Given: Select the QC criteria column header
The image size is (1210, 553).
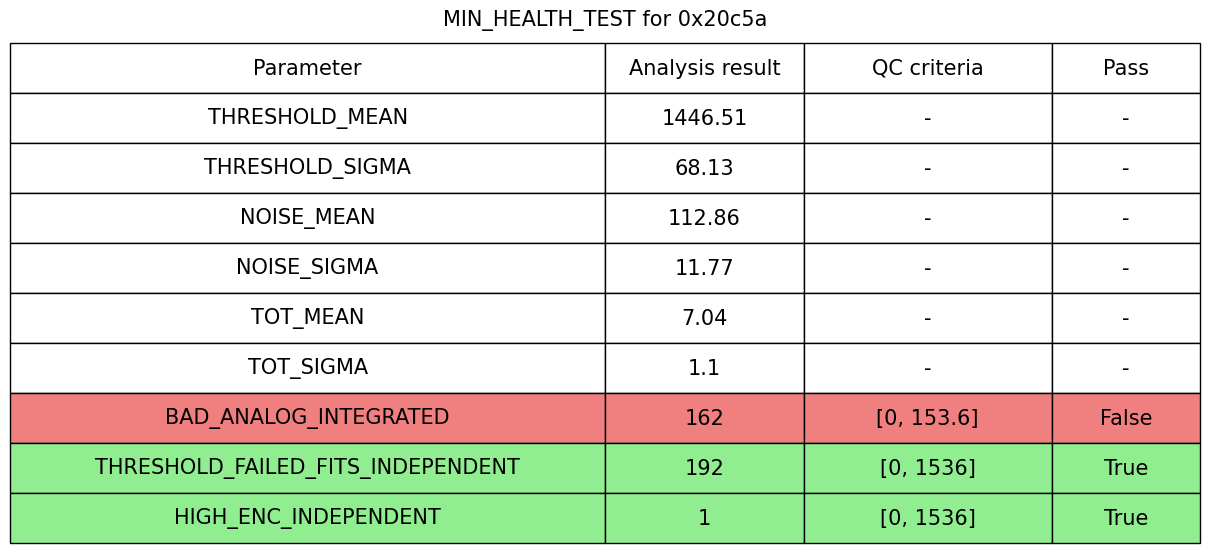Looking at the screenshot, I should pyautogui.click(x=927, y=68).
